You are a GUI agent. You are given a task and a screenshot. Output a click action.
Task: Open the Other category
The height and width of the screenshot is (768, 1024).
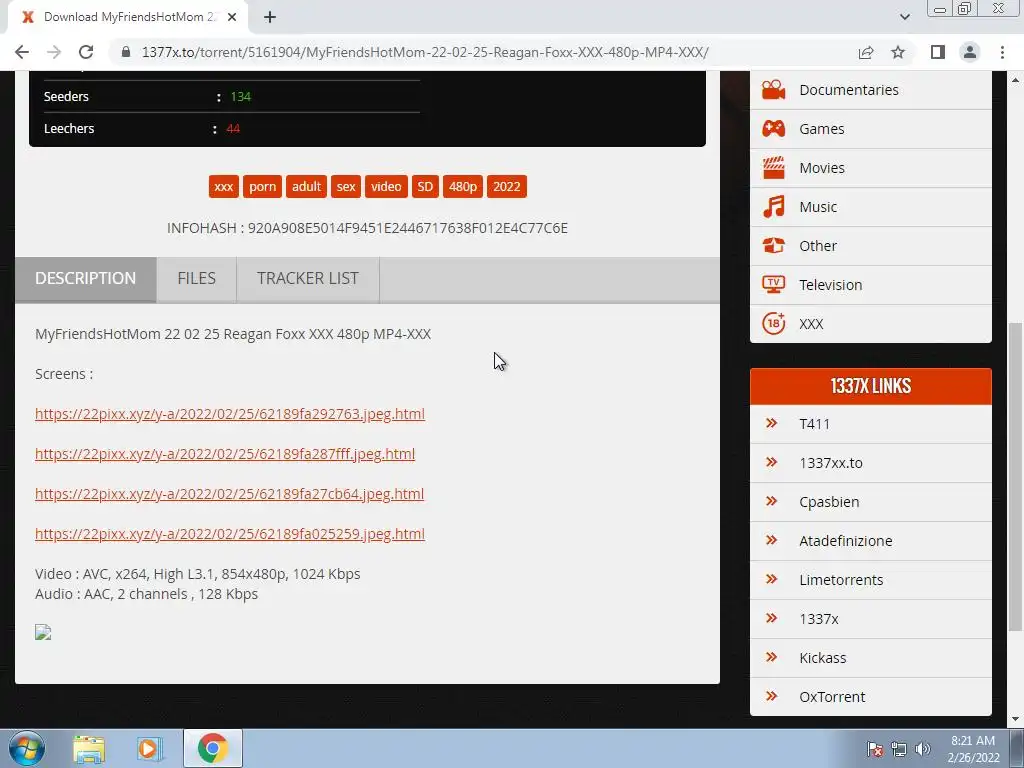(818, 246)
